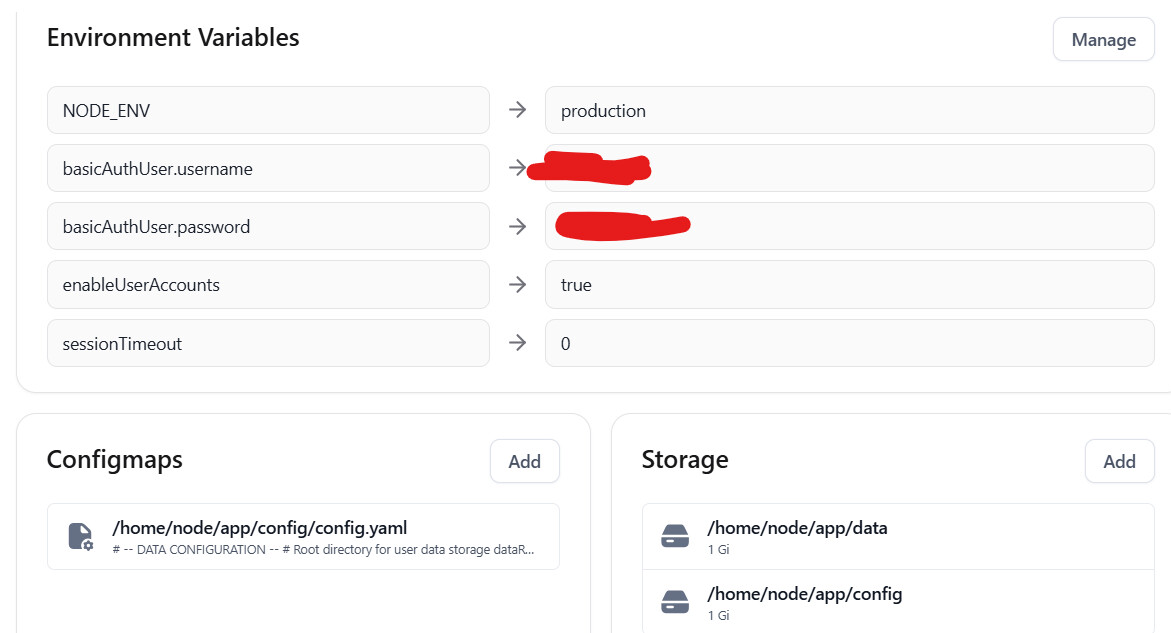The width and height of the screenshot is (1171, 633).
Task: Focus the production value field
Action: 849,110
